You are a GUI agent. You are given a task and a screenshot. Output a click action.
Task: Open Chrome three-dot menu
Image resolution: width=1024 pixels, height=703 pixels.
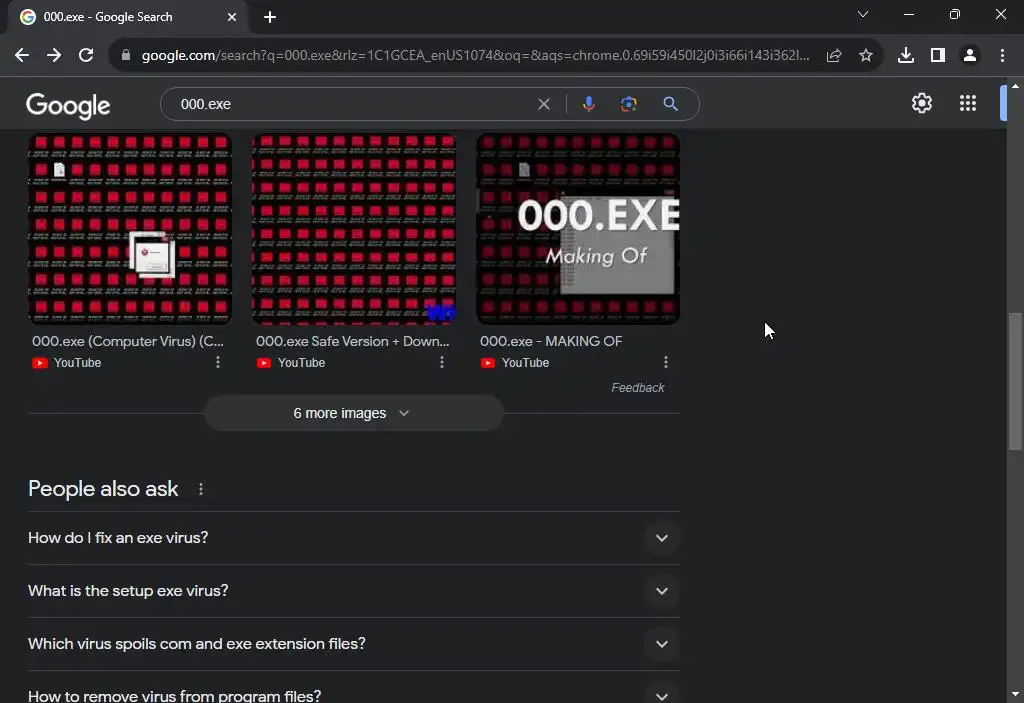point(1002,56)
